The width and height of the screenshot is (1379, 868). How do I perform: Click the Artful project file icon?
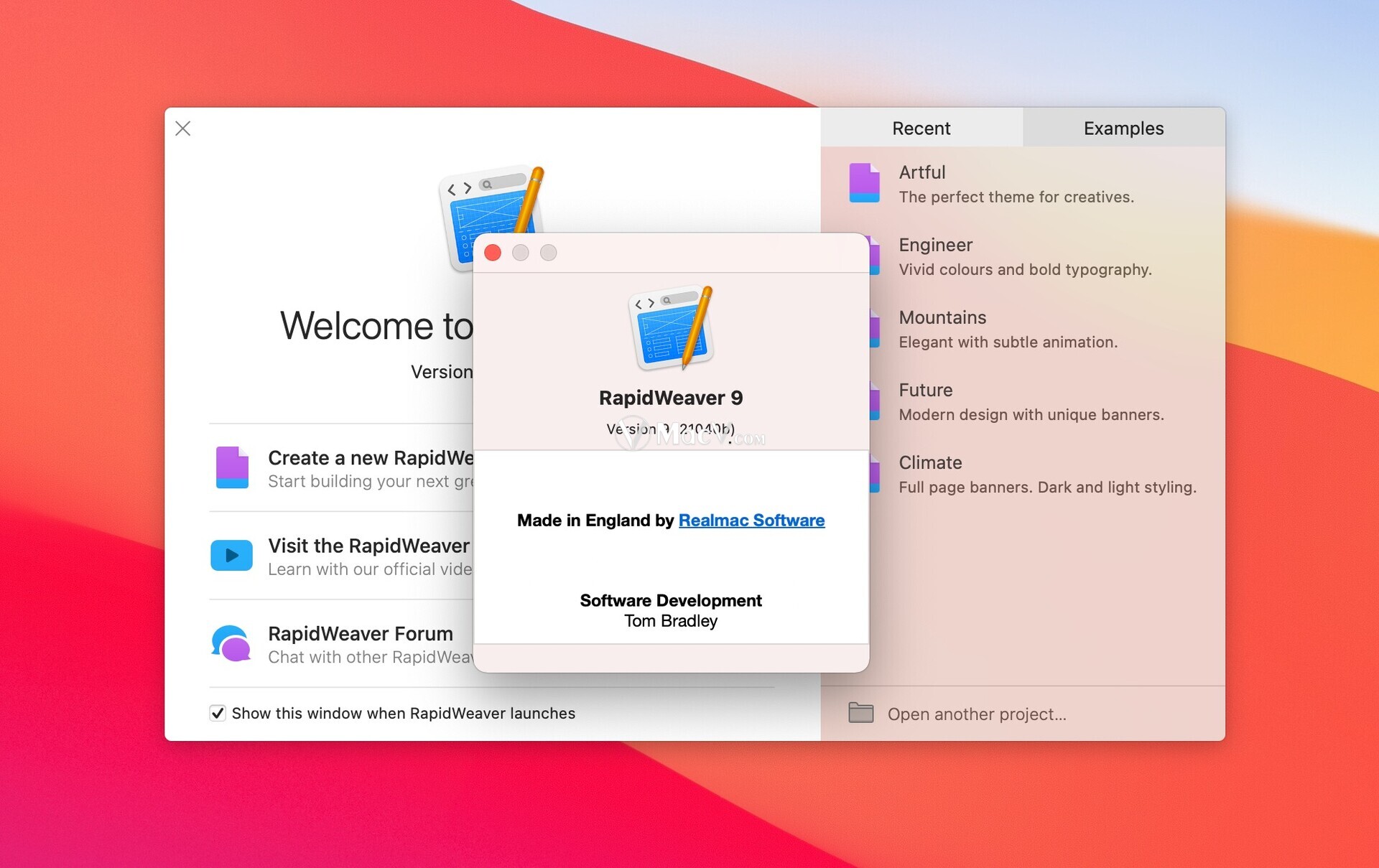pos(864,182)
